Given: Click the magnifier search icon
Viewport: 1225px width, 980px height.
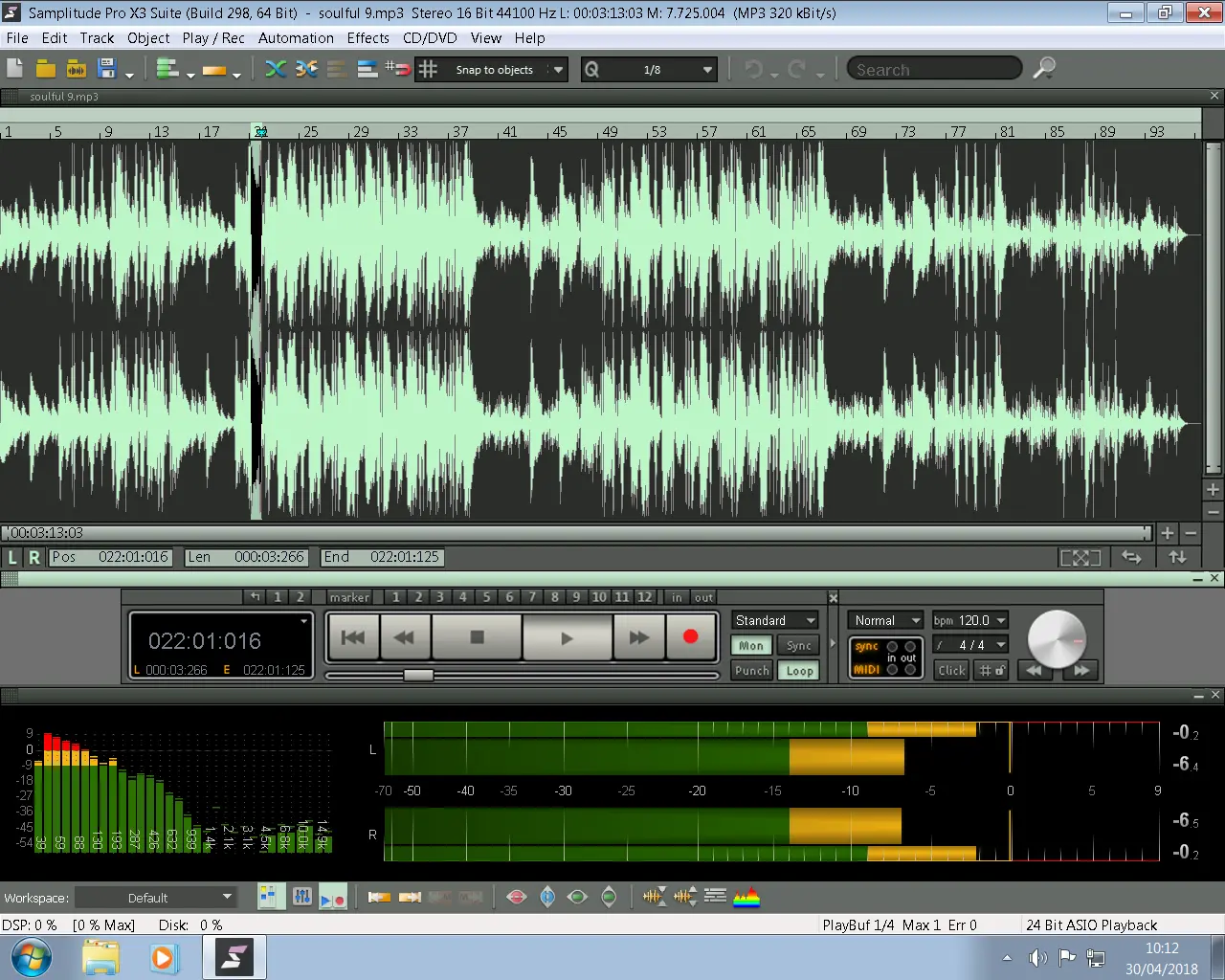Looking at the screenshot, I should (x=1044, y=69).
